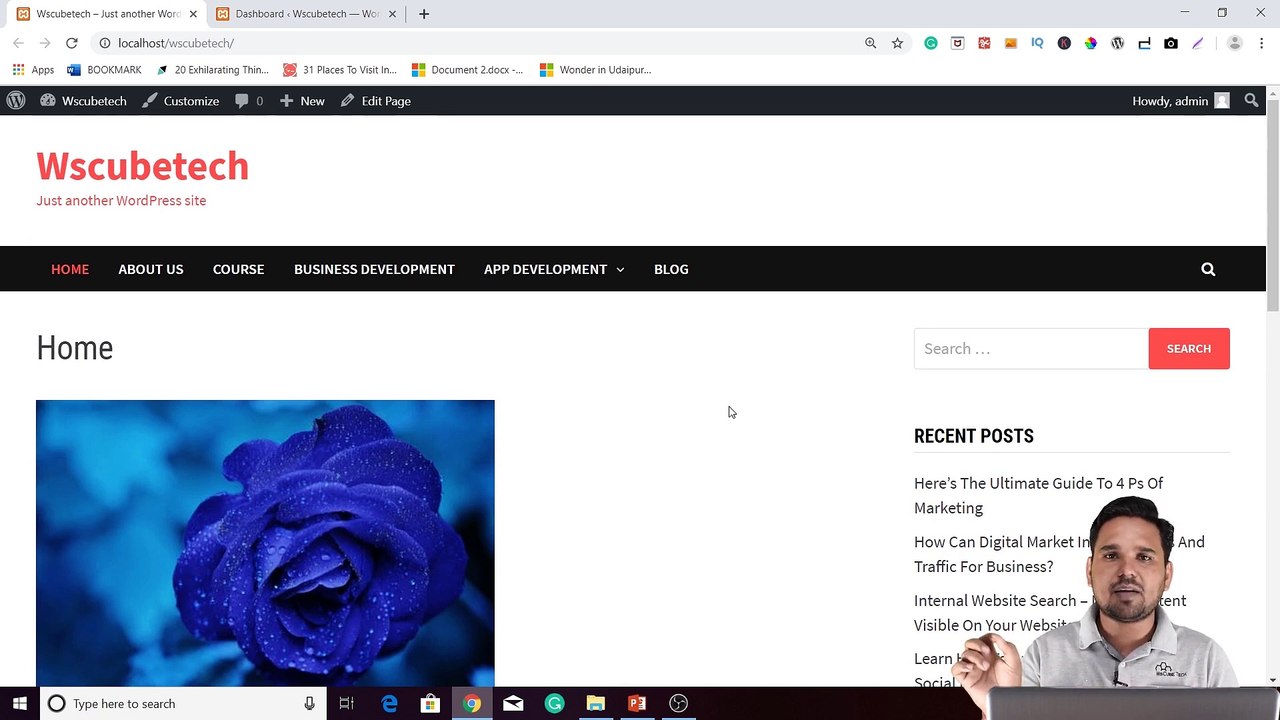
Task: Open a new browser tab
Action: pyautogui.click(x=424, y=14)
